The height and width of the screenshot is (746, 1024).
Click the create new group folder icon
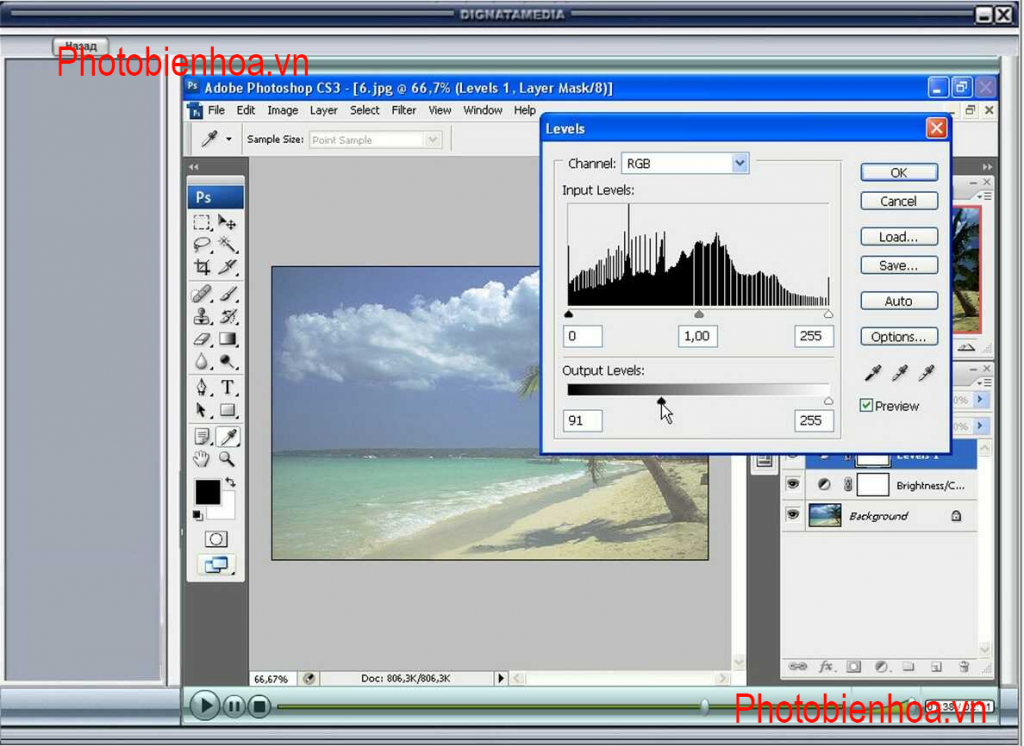[908, 667]
